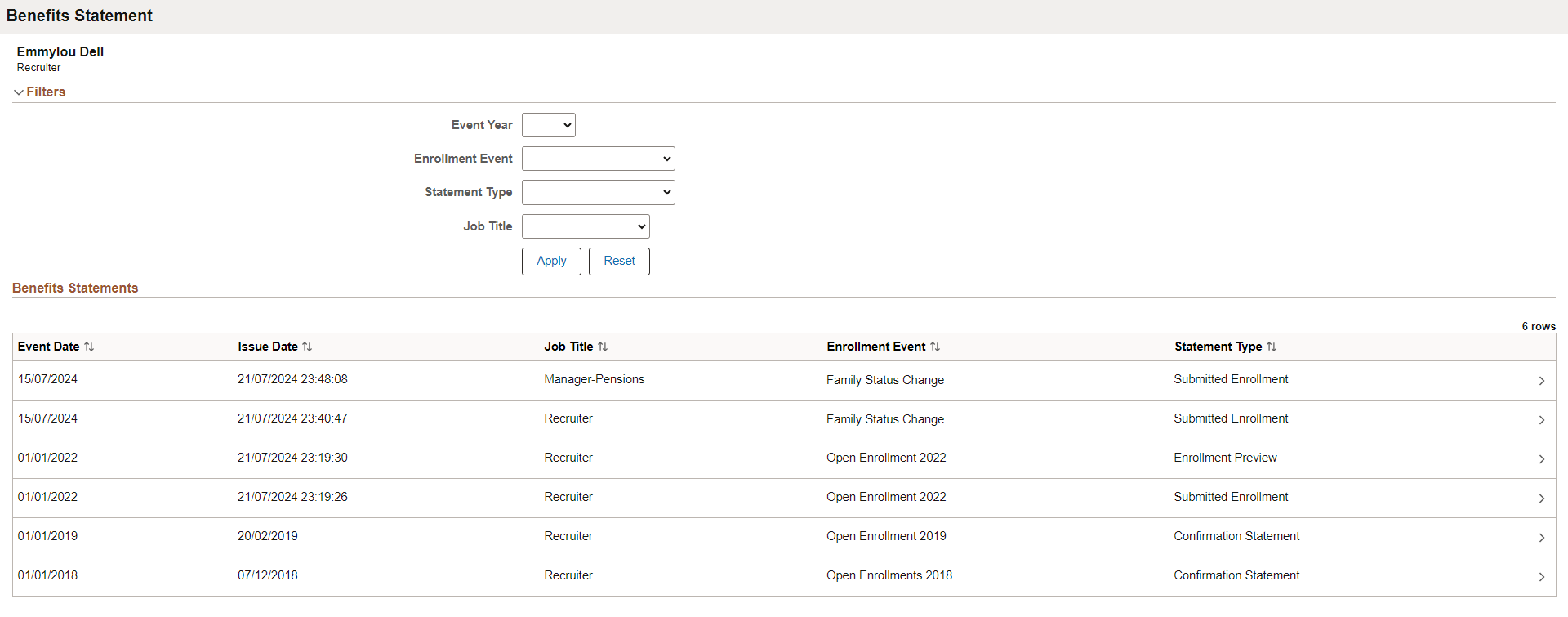Click the Enrollment Event column header
The image size is (1568, 617).
pyautogui.click(x=876, y=347)
